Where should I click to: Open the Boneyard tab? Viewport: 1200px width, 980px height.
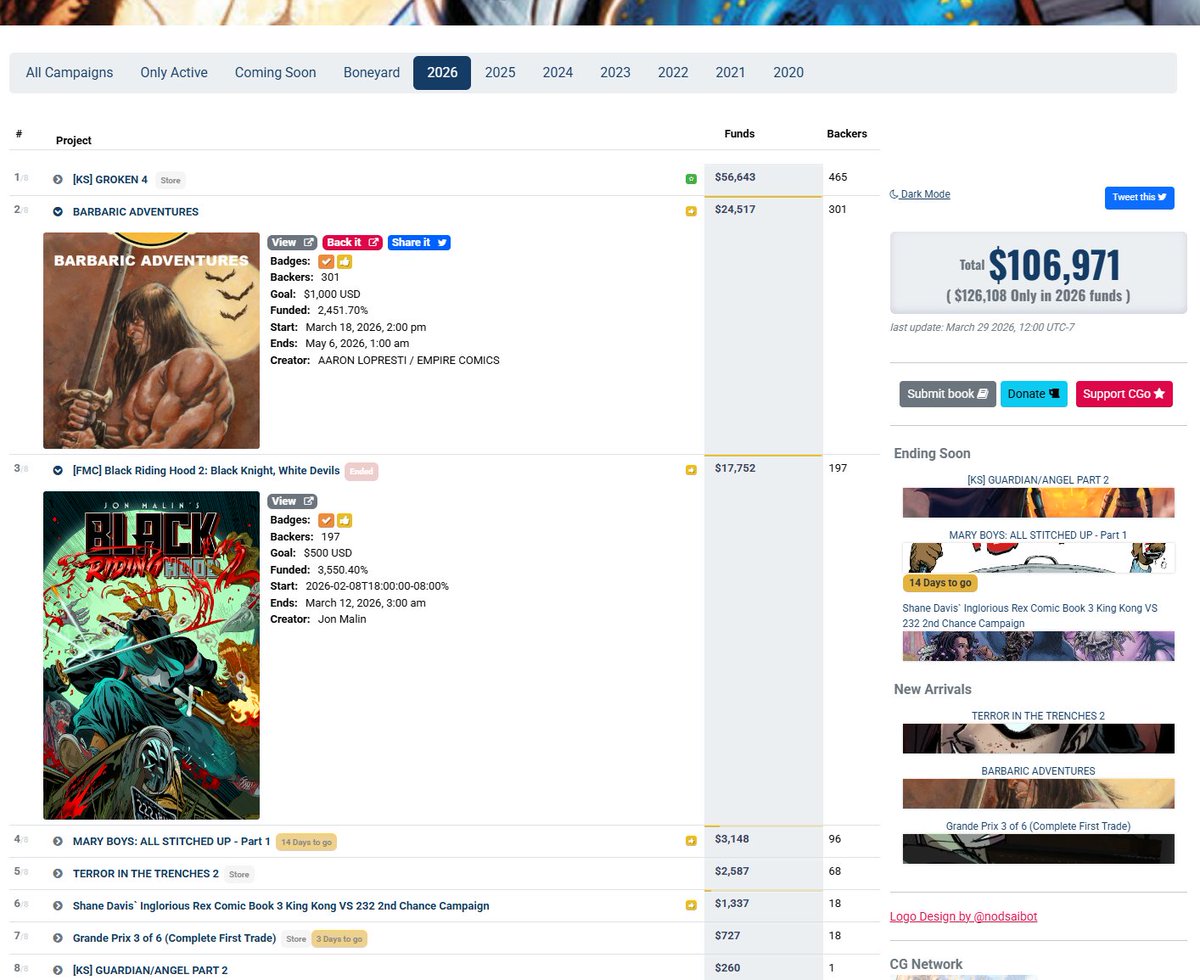(371, 73)
